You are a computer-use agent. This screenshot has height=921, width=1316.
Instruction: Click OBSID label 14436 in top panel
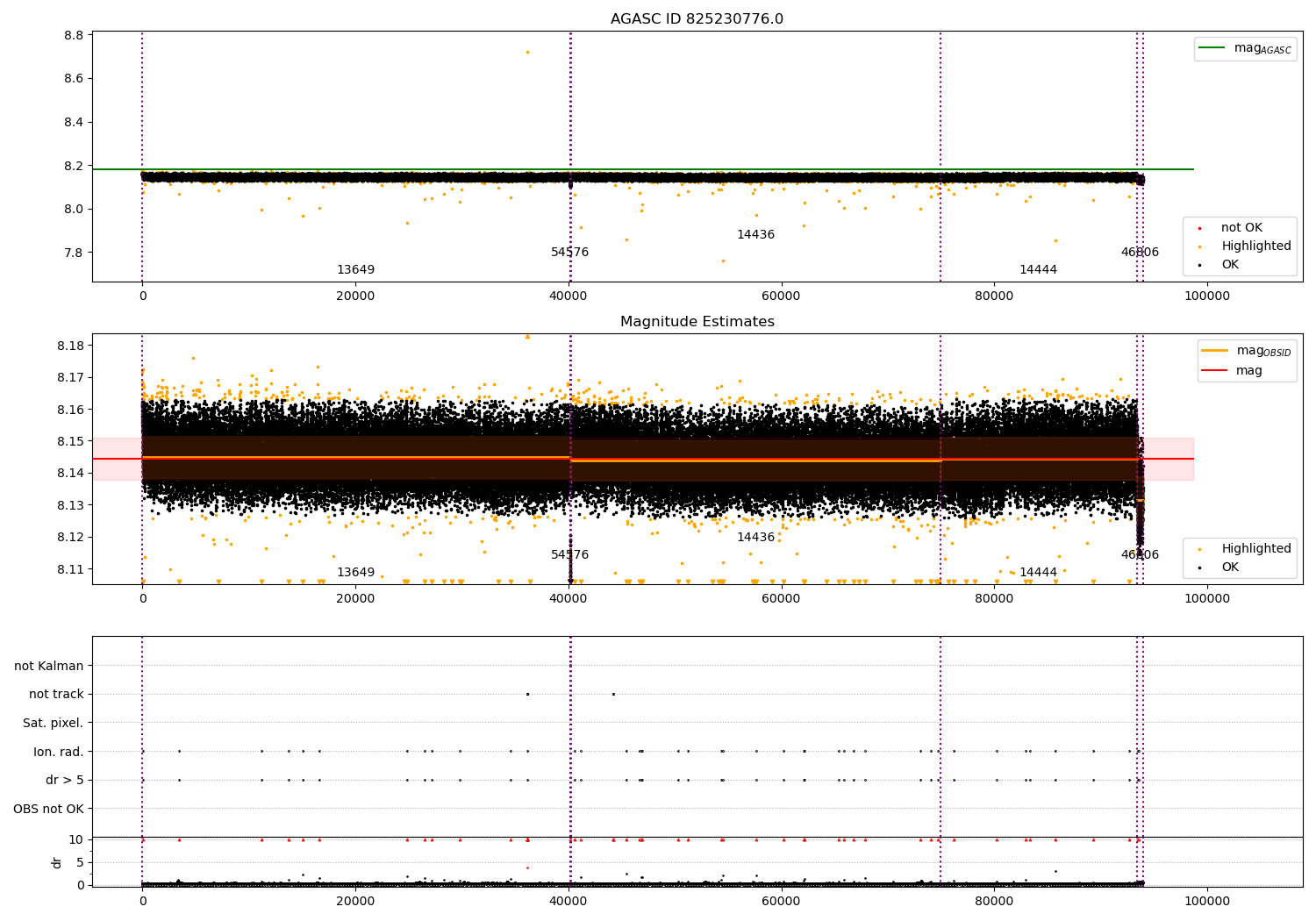point(755,235)
